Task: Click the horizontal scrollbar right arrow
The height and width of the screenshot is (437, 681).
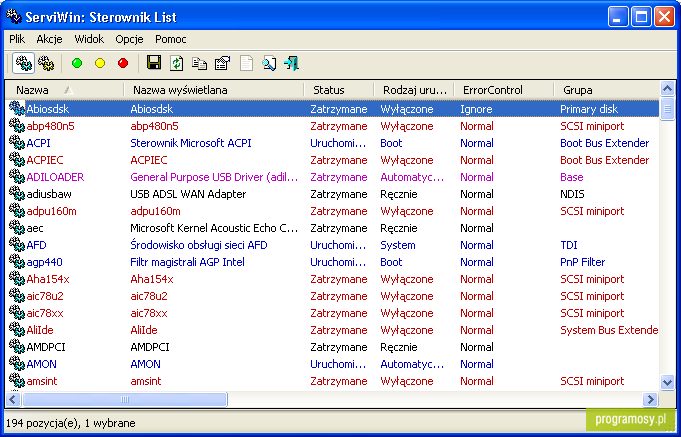Action: coord(650,399)
